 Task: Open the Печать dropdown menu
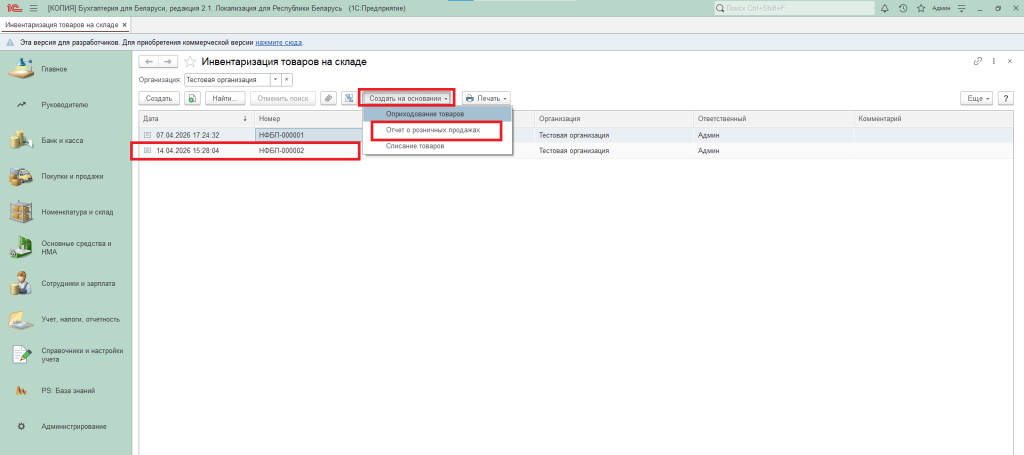486,98
